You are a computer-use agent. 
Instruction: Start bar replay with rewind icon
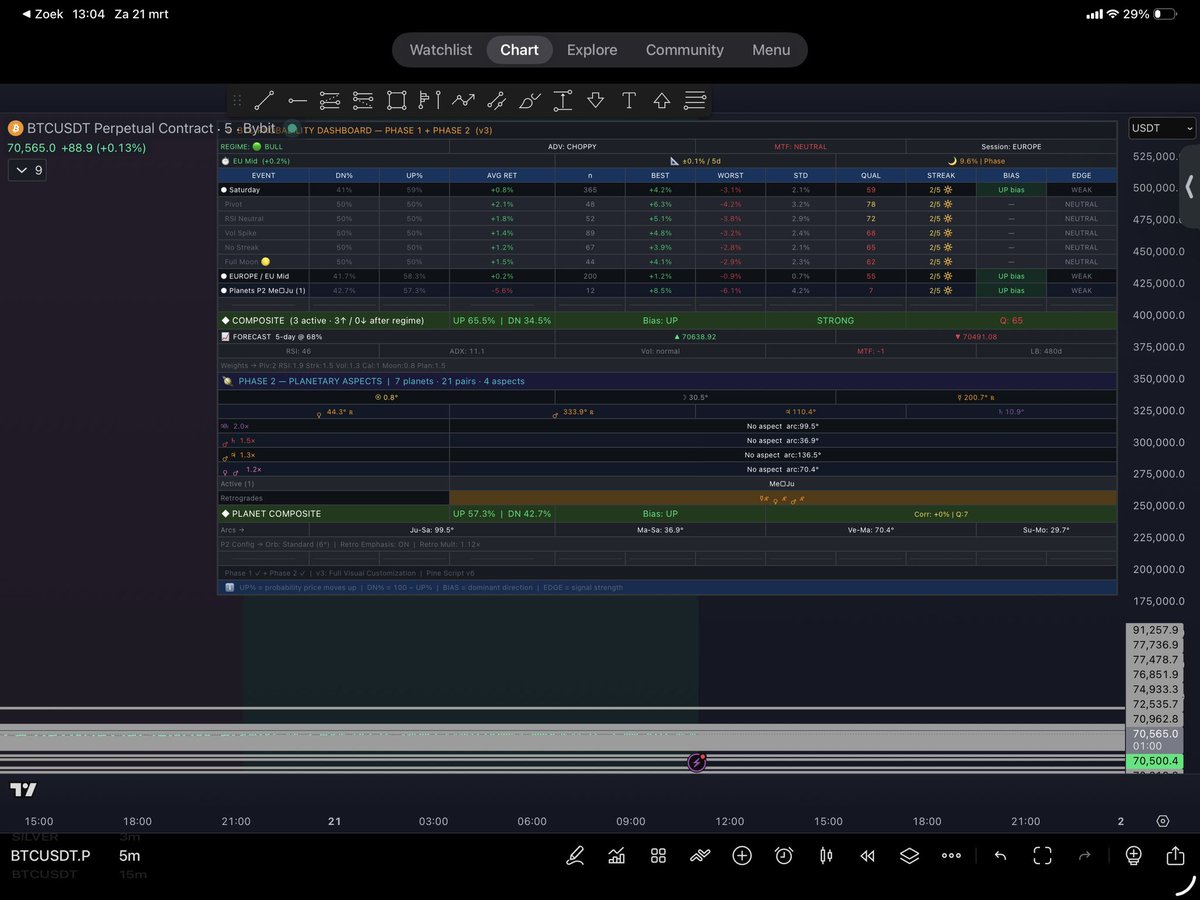867,855
